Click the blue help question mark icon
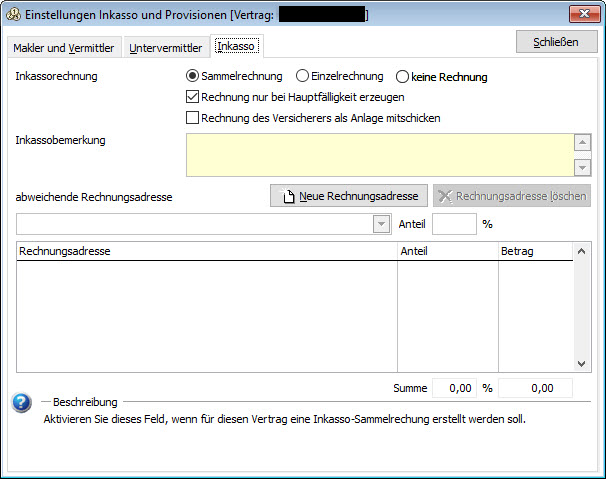606x479 pixels. pos(21,403)
